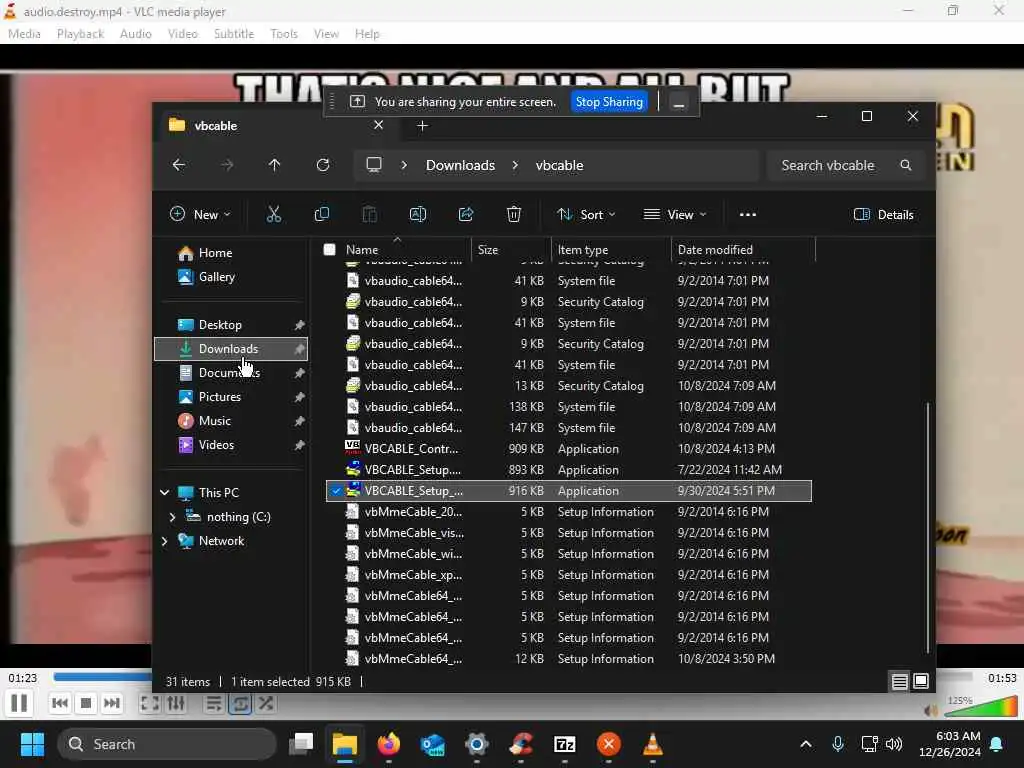Open the VLC Audio menu
The width and height of the screenshot is (1024, 768).
click(x=136, y=33)
